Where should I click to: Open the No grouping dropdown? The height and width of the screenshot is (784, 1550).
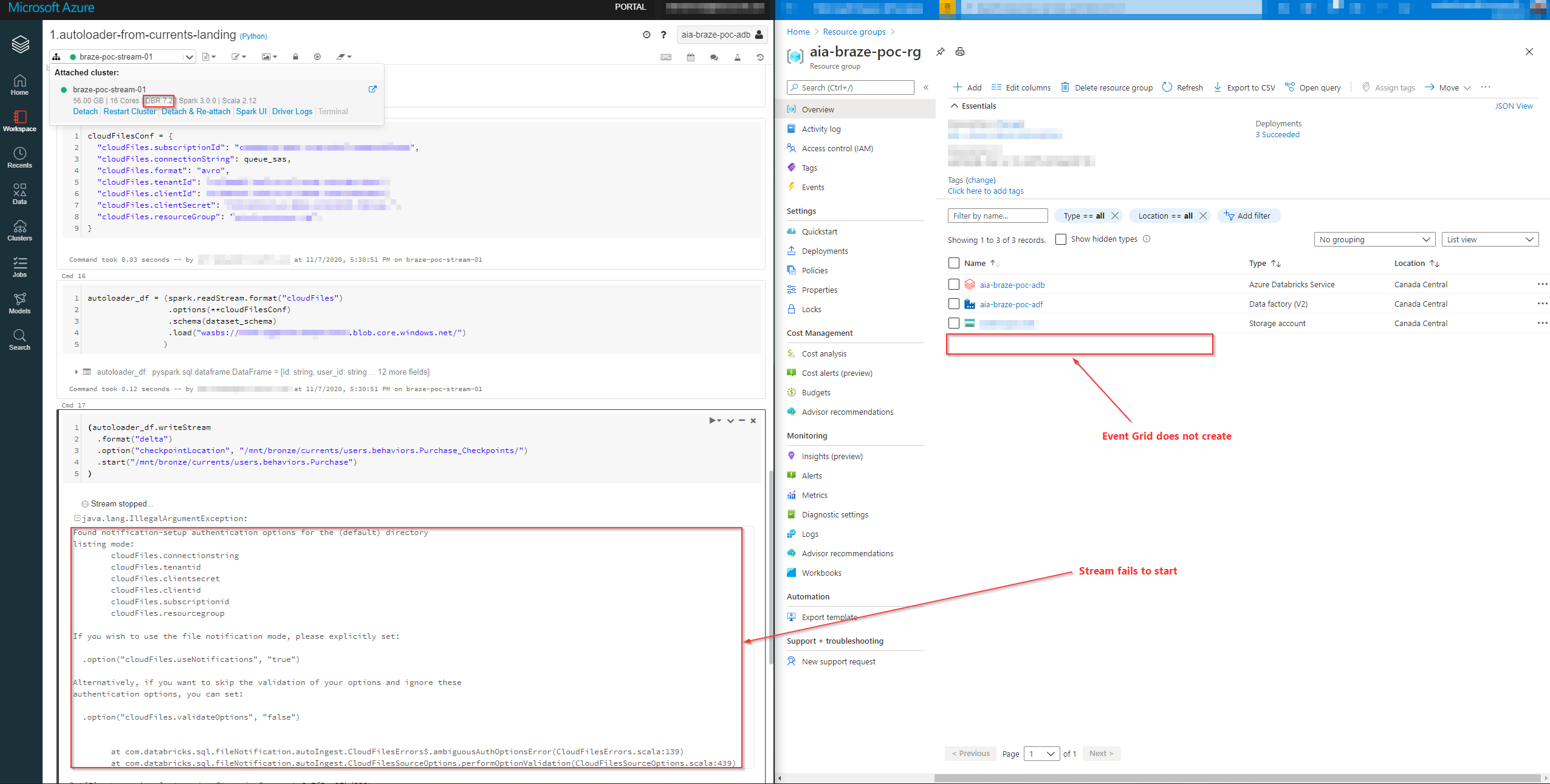pyautogui.click(x=1374, y=239)
